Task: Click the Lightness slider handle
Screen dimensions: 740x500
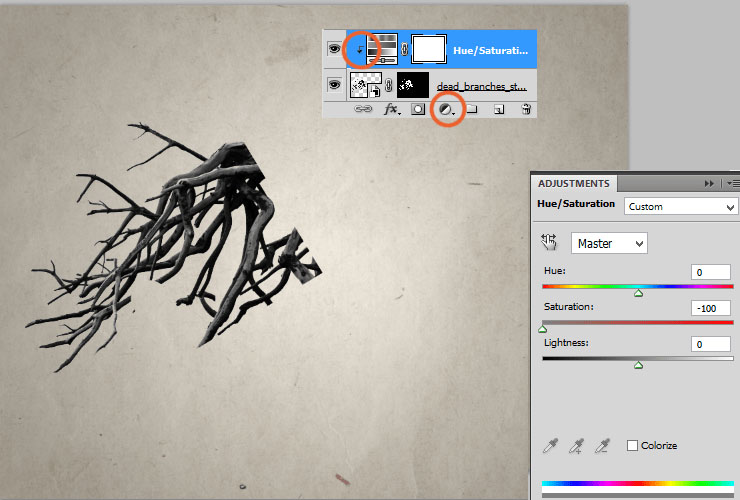Action: [639, 365]
